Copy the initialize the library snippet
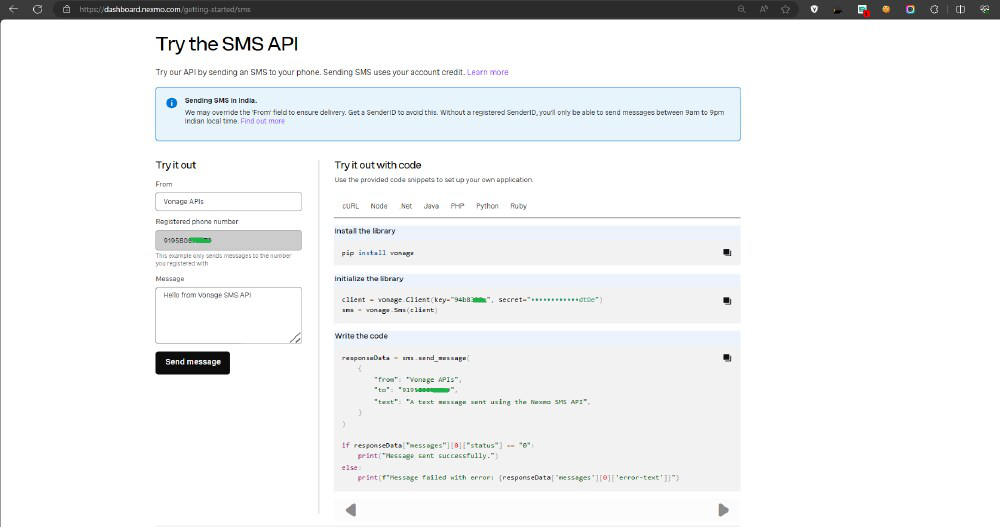1000x527 pixels. 727,301
